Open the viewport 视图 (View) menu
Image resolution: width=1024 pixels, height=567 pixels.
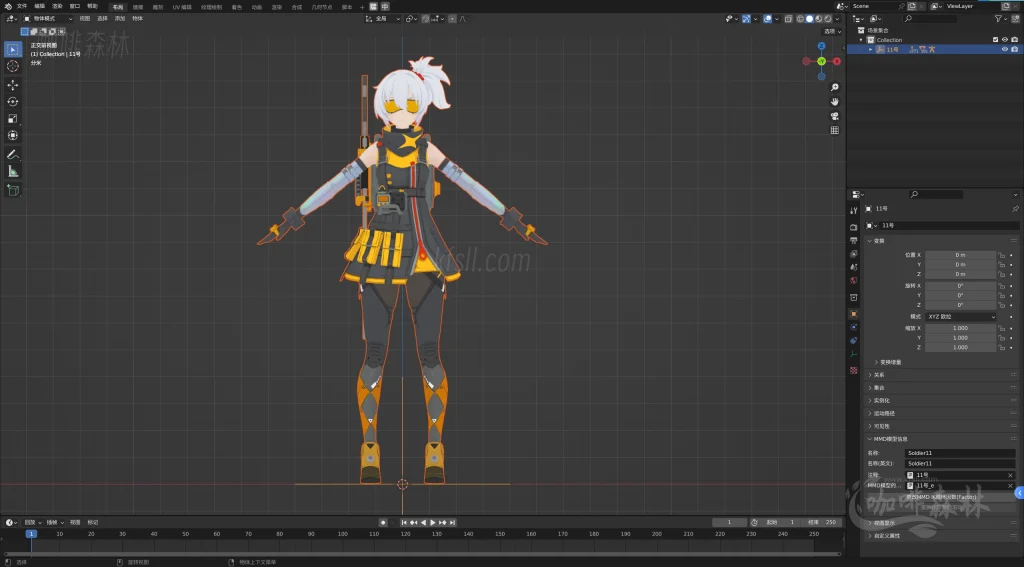click(x=85, y=19)
